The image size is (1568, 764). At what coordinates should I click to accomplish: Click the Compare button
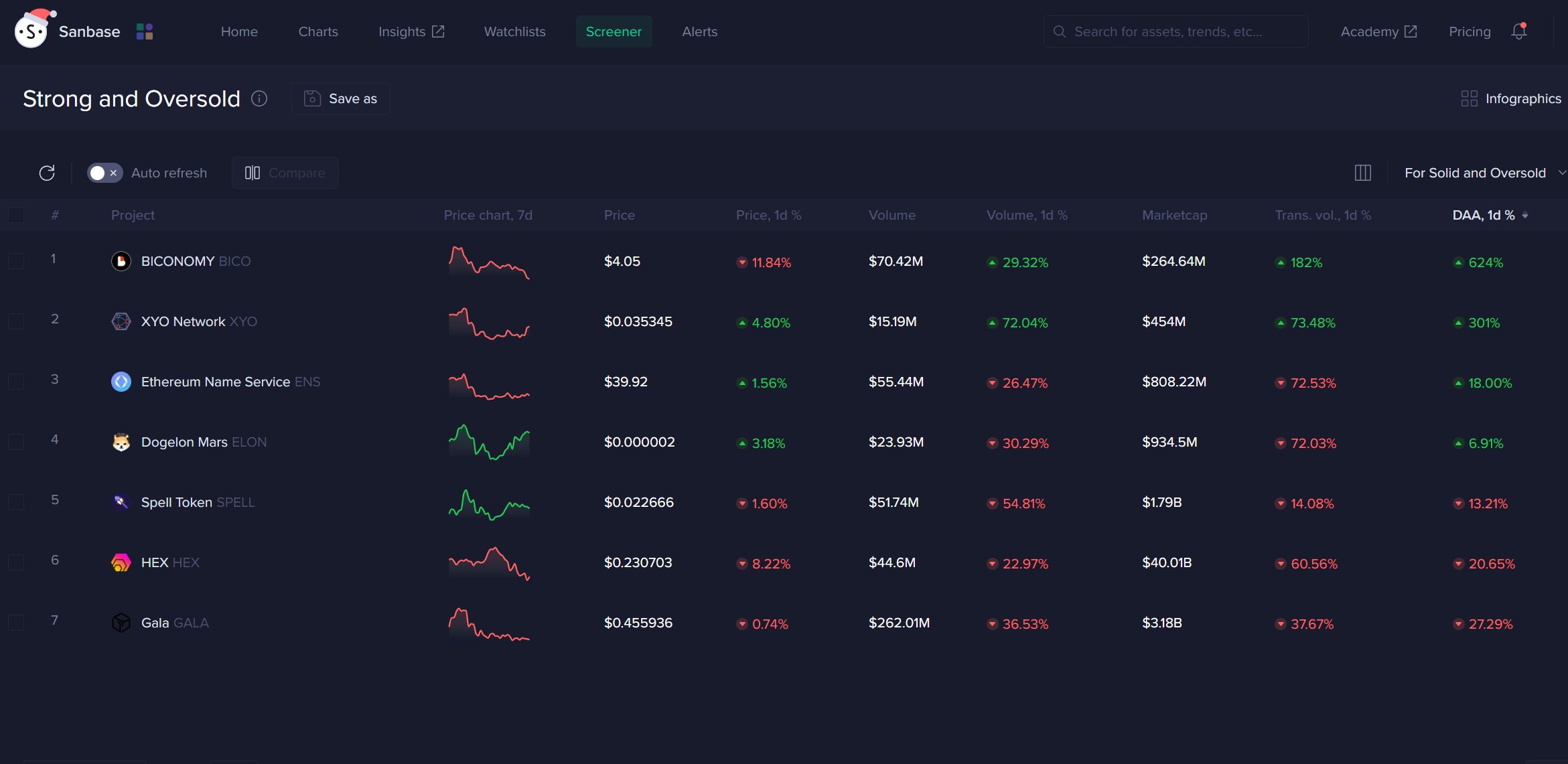point(285,173)
